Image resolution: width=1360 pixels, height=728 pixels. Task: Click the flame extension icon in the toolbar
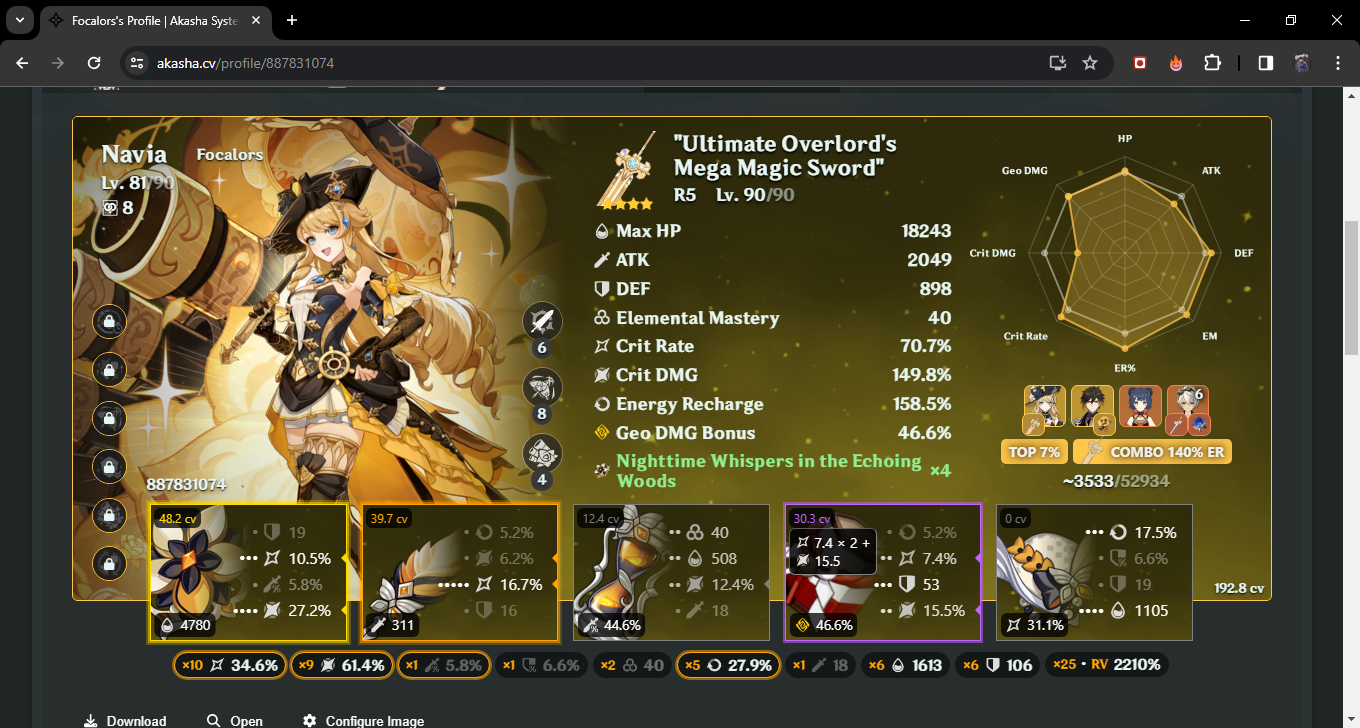pos(1176,63)
